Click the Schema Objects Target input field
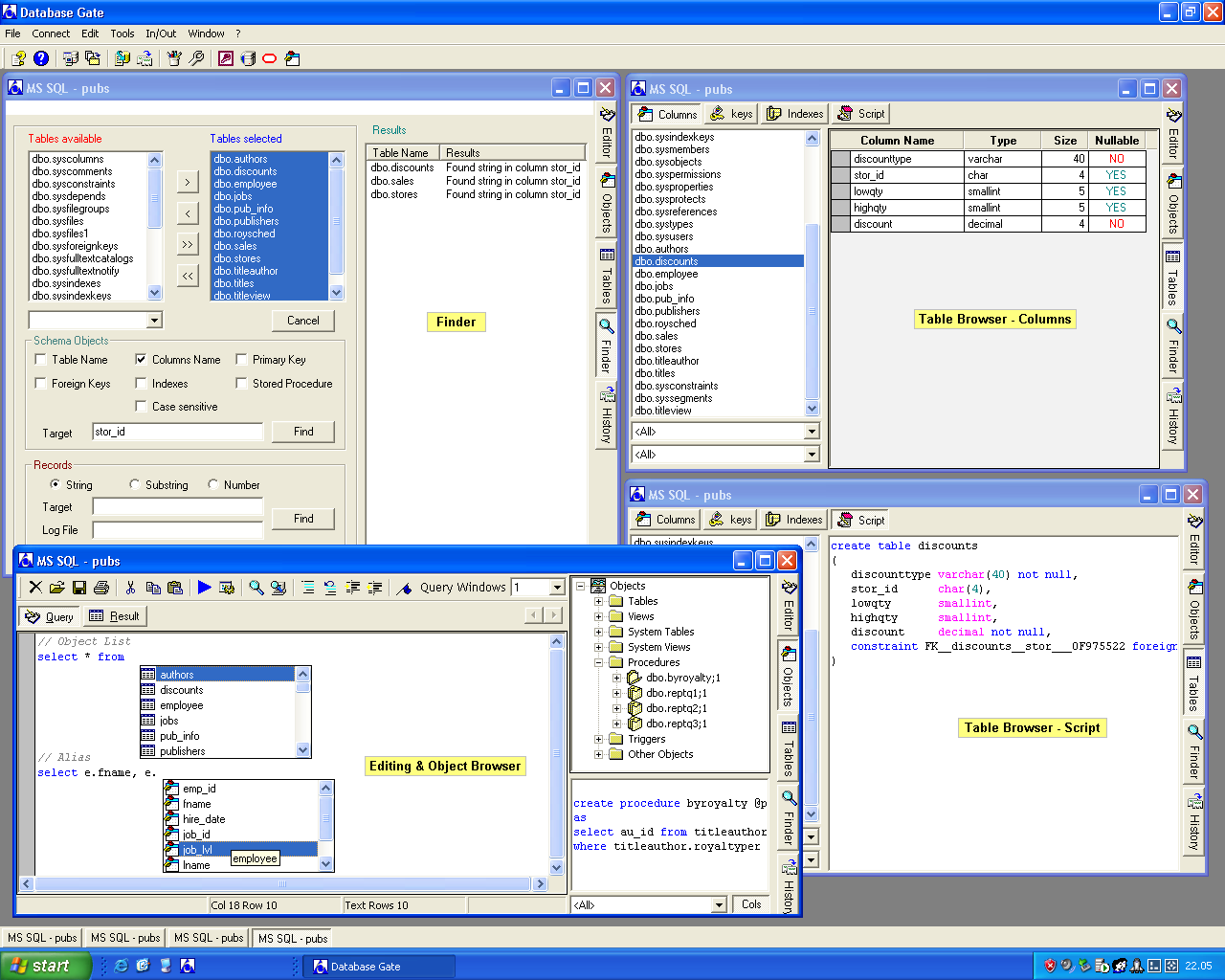Image resolution: width=1225 pixels, height=980 pixels. [x=177, y=432]
